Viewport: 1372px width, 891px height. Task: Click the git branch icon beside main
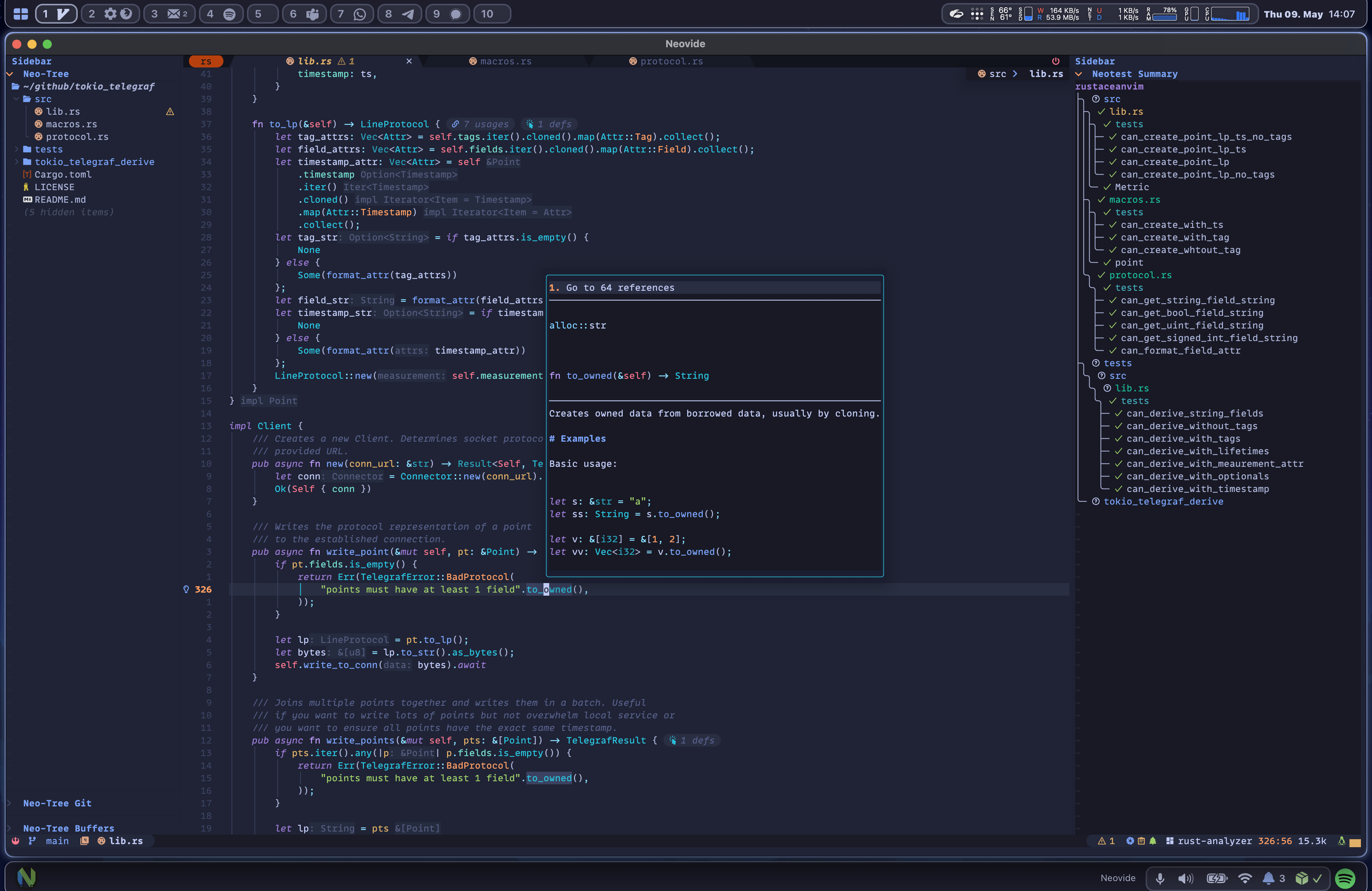click(32, 841)
